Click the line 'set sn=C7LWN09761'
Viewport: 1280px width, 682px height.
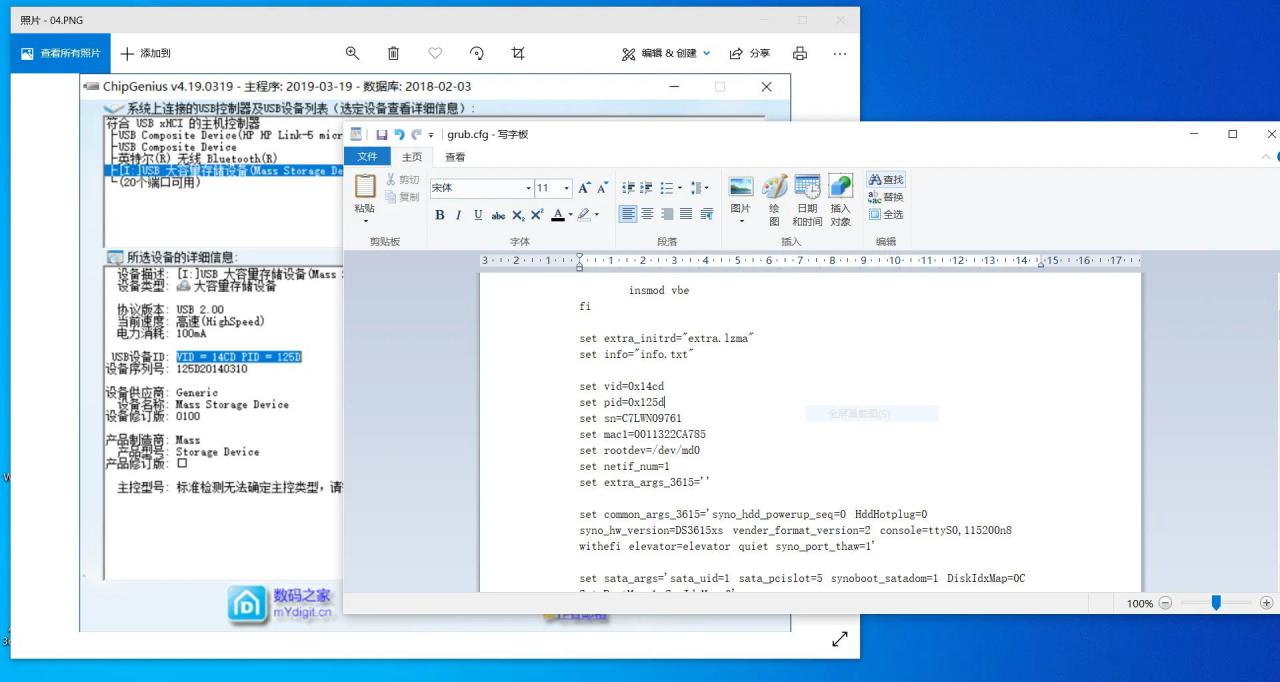(630, 418)
